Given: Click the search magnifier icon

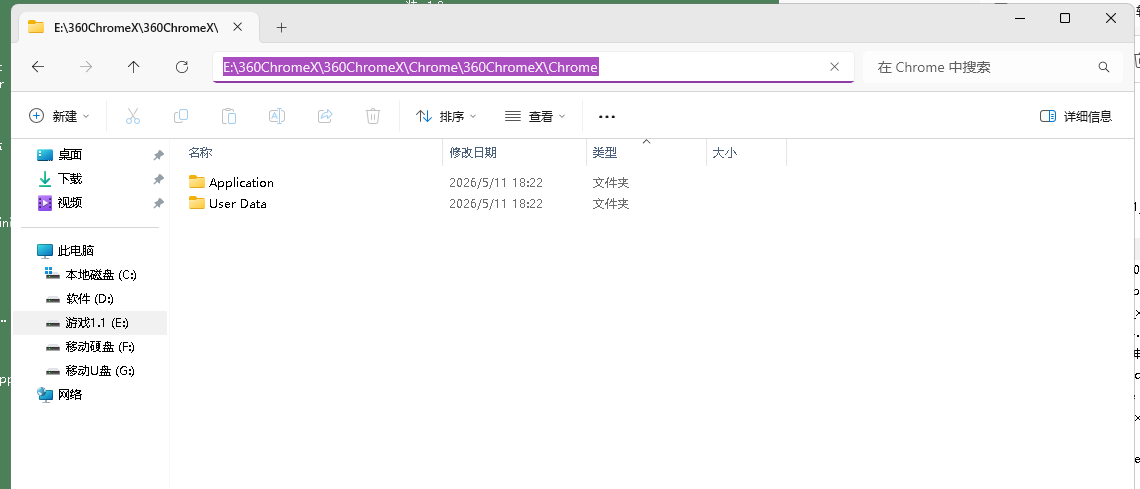Looking at the screenshot, I should coord(1104,68).
